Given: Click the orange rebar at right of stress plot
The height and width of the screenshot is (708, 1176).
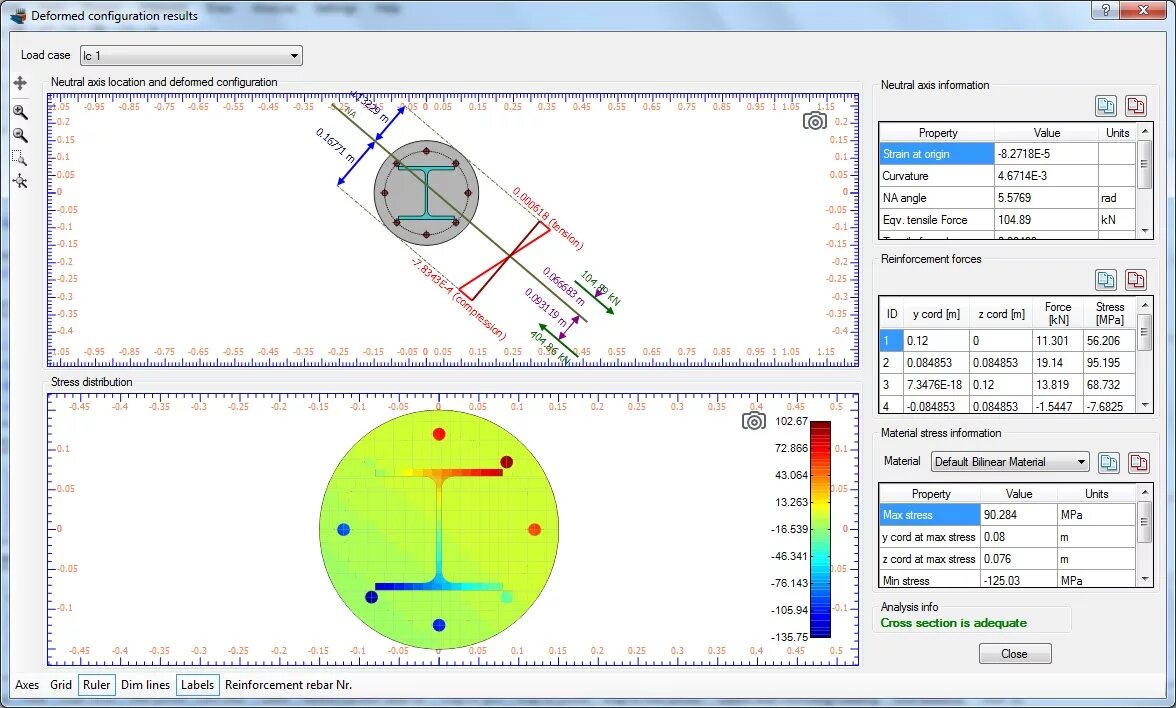Looking at the screenshot, I should pyautogui.click(x=535, y=530).
